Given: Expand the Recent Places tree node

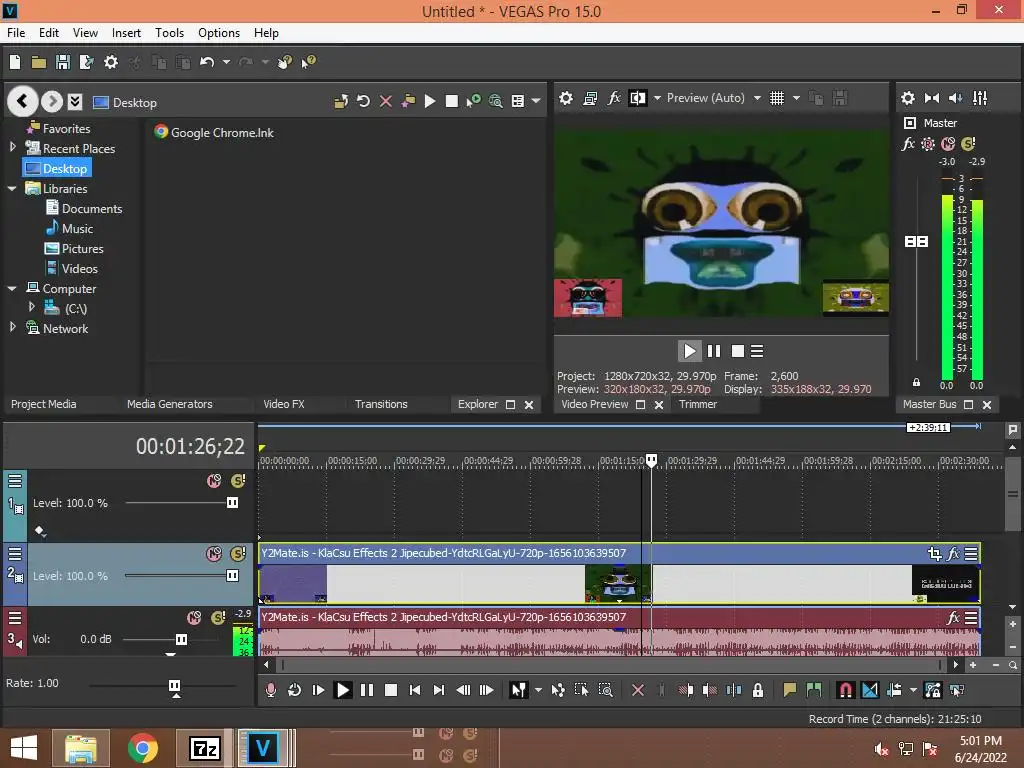Looking at the screenshot, I should [12, 148].
